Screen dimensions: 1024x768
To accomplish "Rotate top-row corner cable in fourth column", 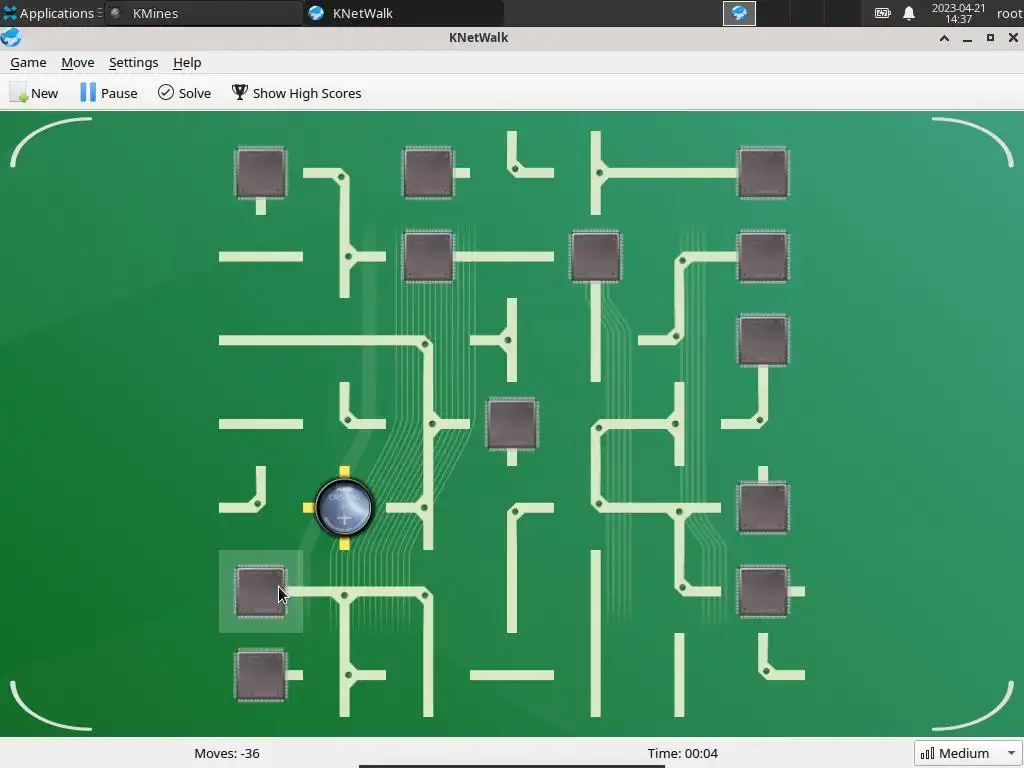I will 511,173.
